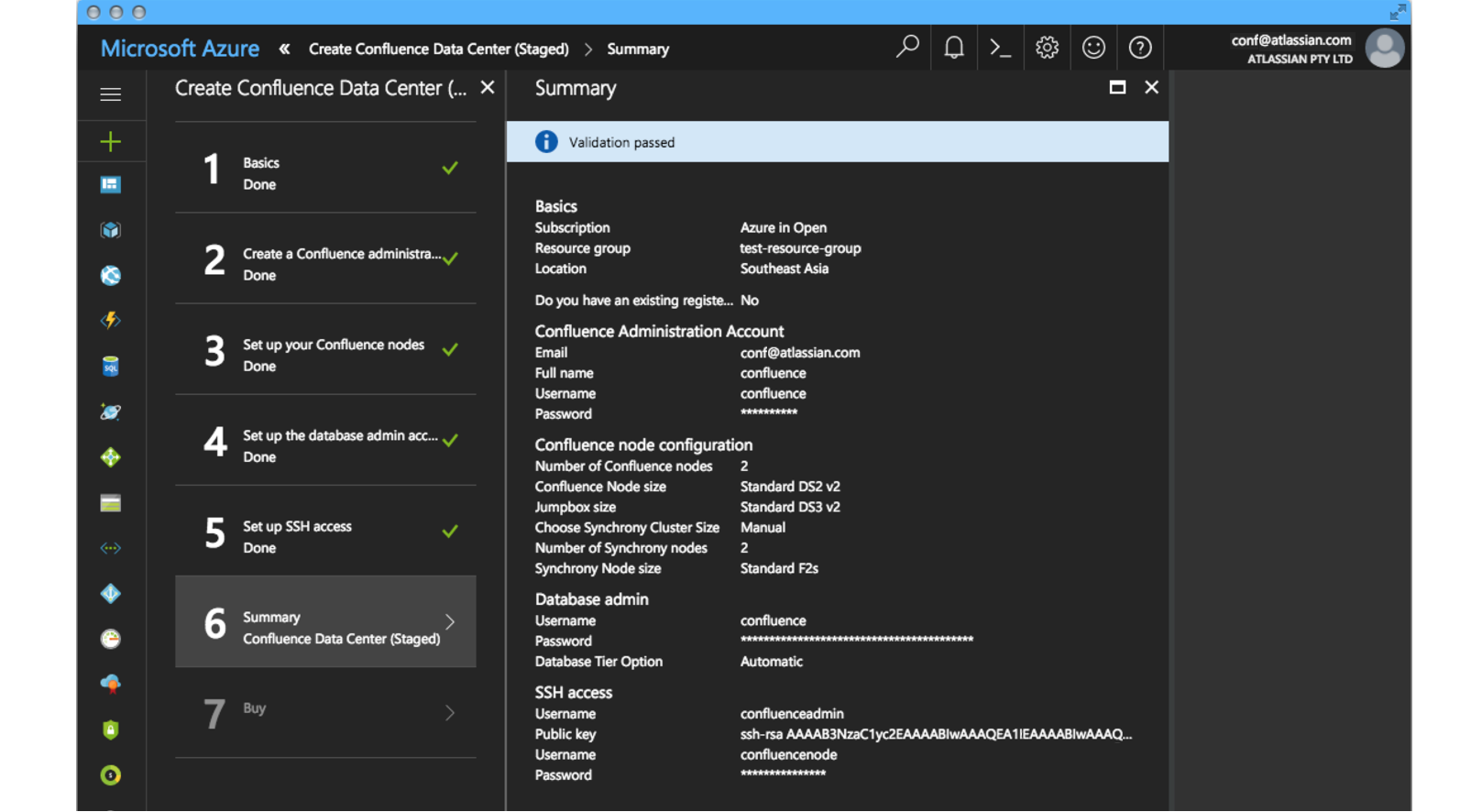Click the green plus Create resource icon
The width and height of the screenshot is (1482, 812).
pyautogui.click(x=110, y=141)
